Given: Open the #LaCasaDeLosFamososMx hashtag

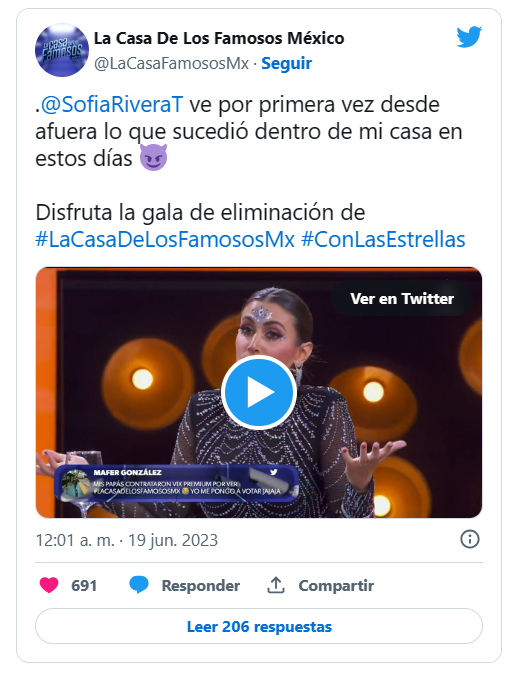Looking at the screenshot, I should [165, 240].
